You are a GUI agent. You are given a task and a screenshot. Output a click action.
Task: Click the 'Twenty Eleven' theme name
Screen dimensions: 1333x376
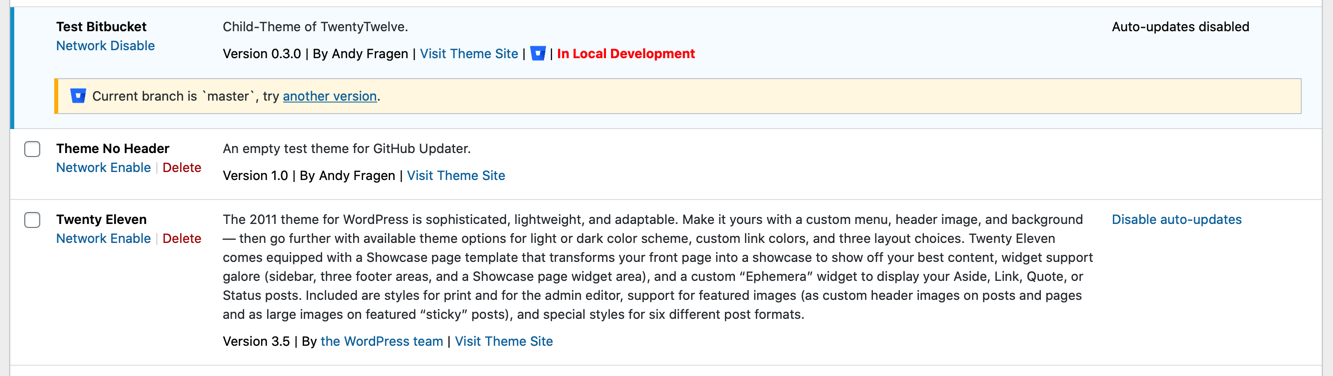click(x=101, y=220)
